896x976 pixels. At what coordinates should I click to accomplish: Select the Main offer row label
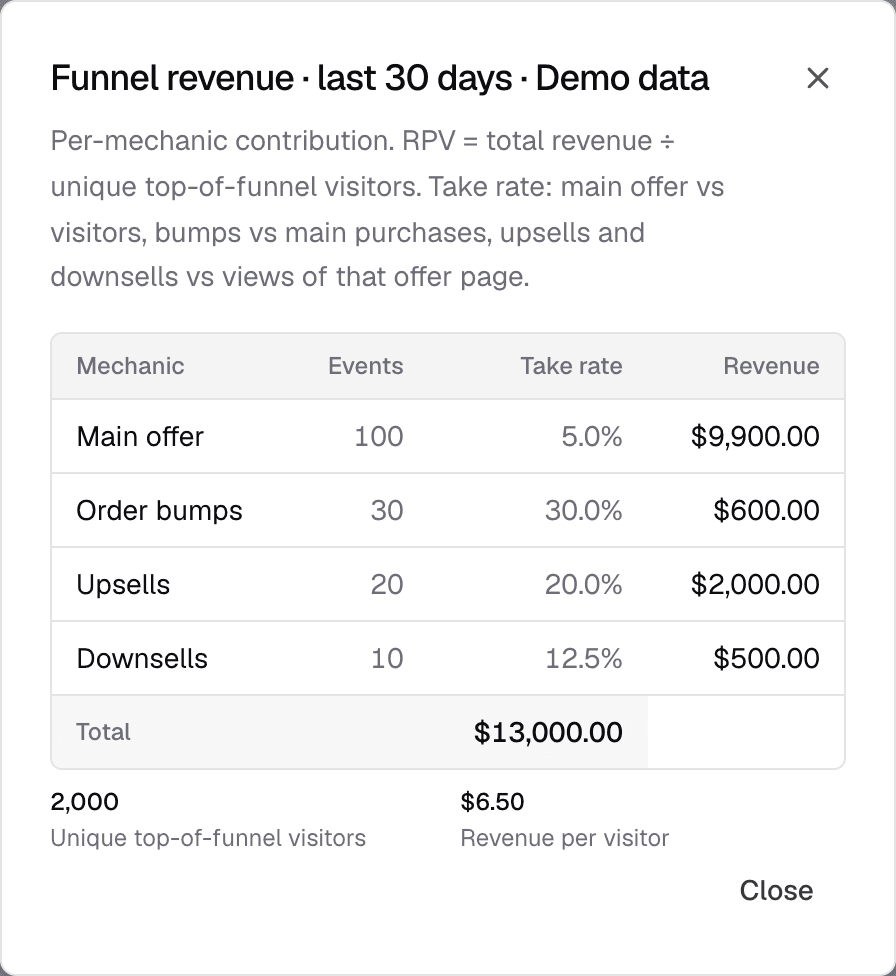point(140,436)
